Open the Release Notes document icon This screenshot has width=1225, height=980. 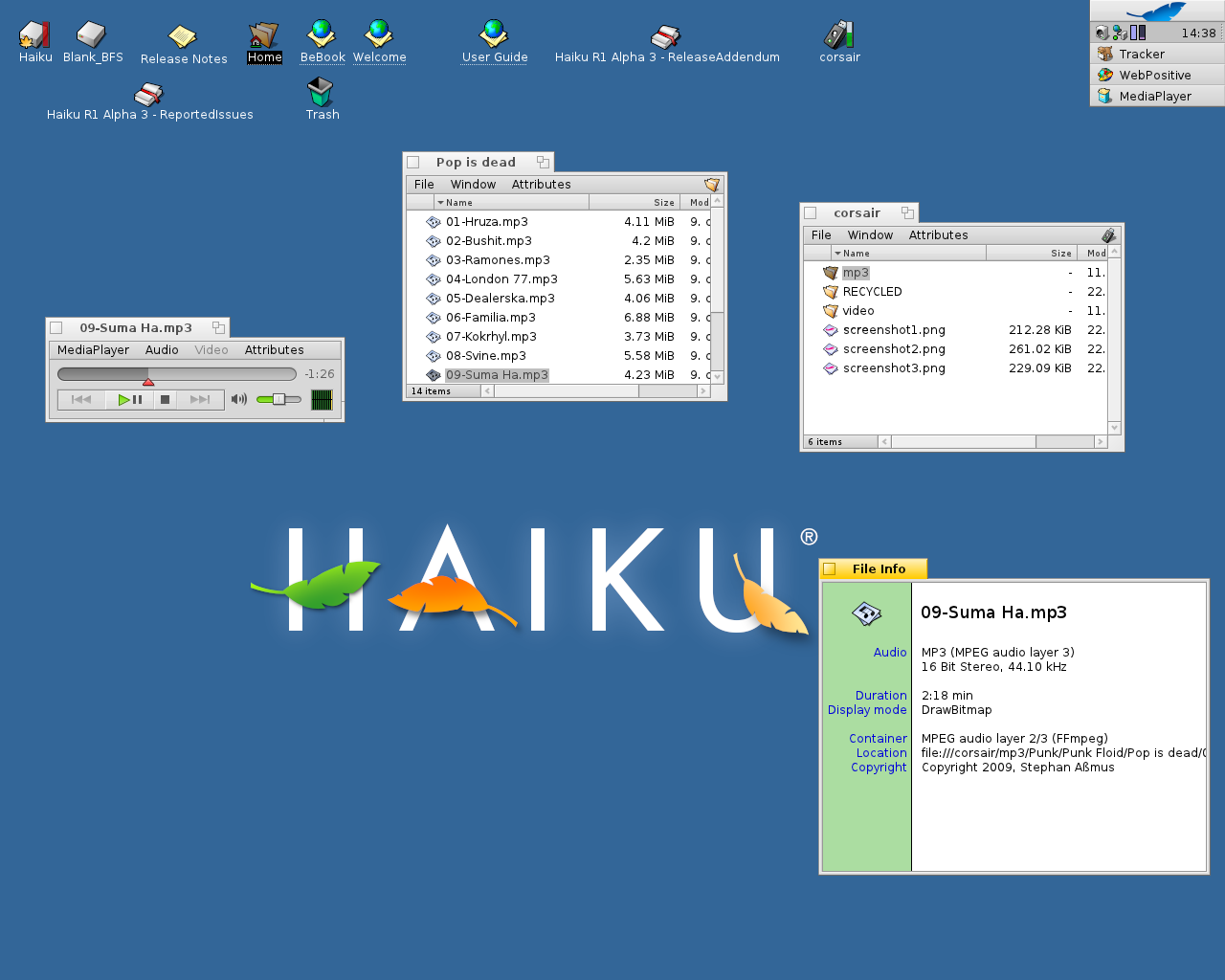pos(182,36)
